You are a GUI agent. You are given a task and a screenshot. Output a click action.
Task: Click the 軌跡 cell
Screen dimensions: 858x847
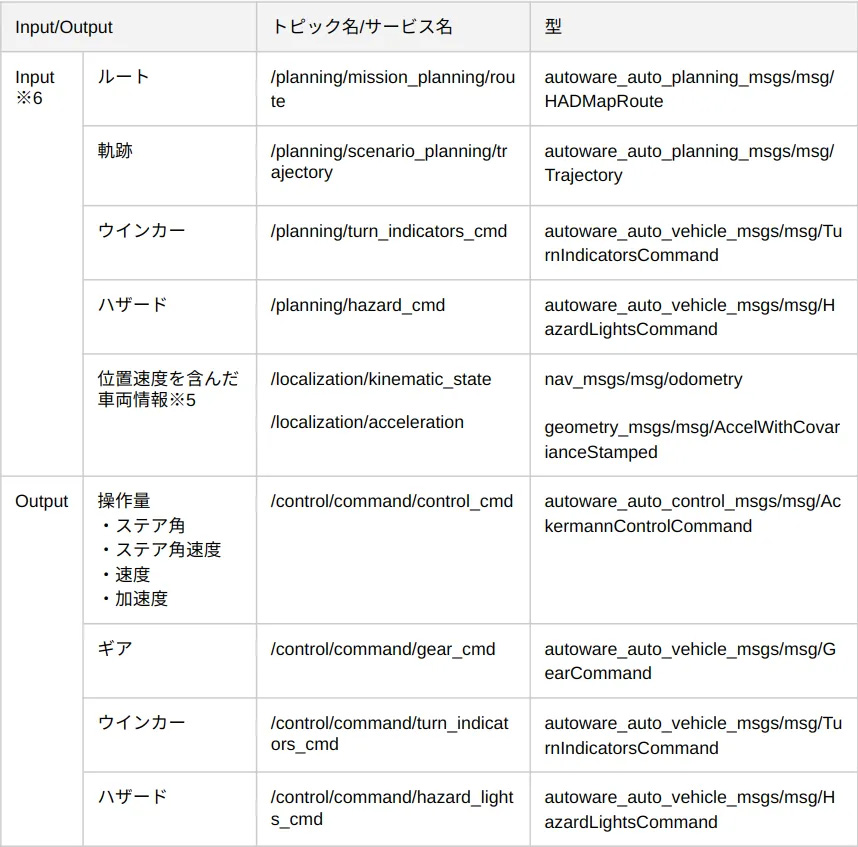(x=170, y=166)
